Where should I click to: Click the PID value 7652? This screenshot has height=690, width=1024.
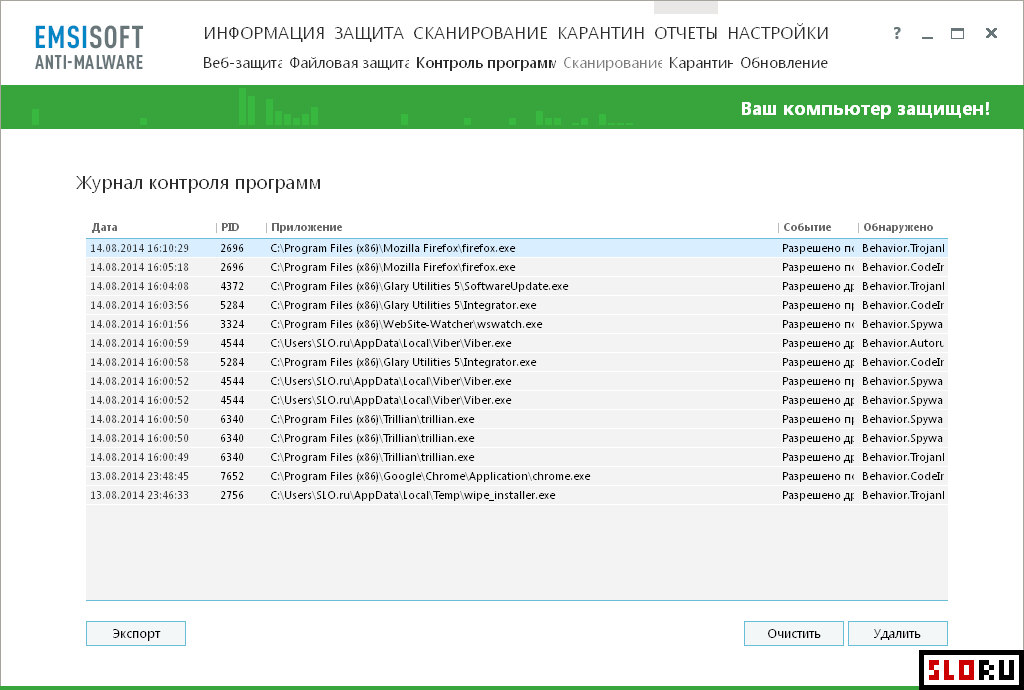(x=232, y=476)
